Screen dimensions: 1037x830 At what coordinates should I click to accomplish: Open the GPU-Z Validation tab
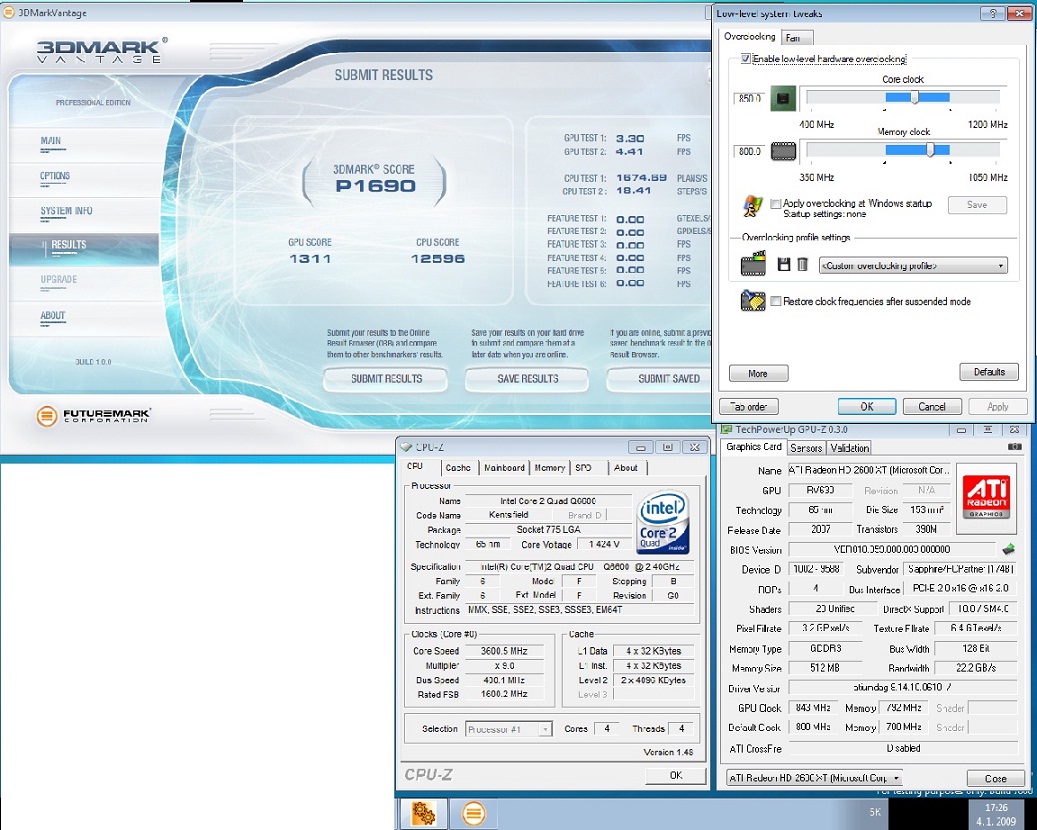(849, 448)
